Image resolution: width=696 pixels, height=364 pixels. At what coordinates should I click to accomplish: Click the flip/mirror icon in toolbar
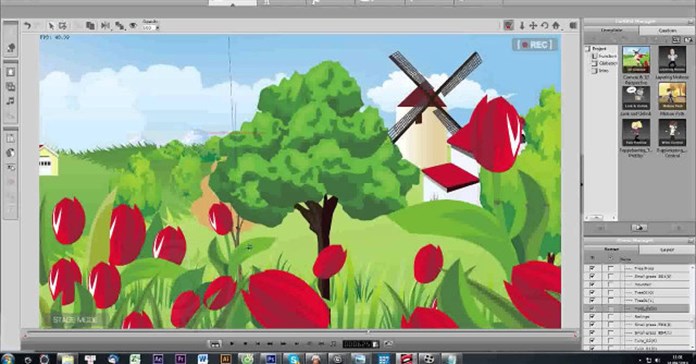[105, 26]
